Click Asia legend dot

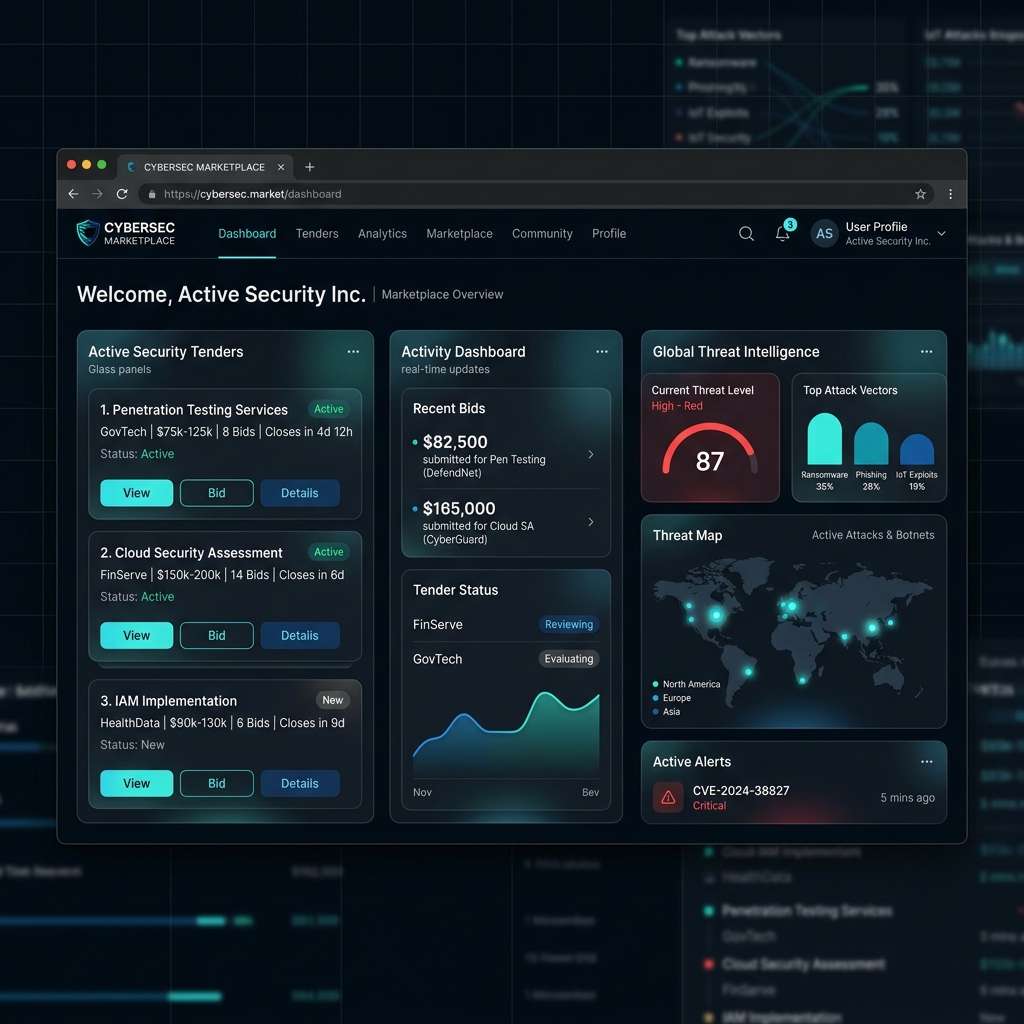pyautogui.click(x=655, y=712)
